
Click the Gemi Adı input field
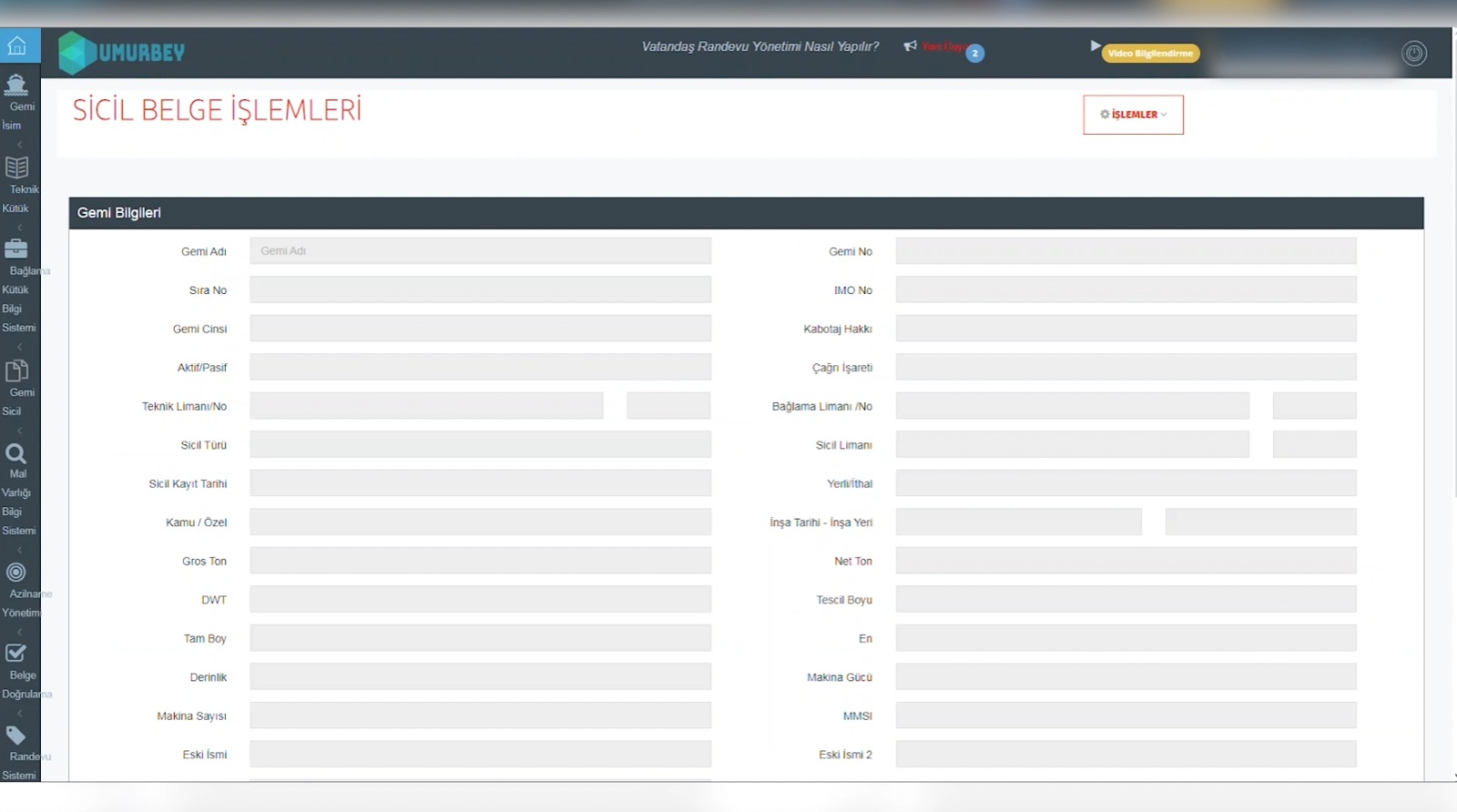point(480,251)
